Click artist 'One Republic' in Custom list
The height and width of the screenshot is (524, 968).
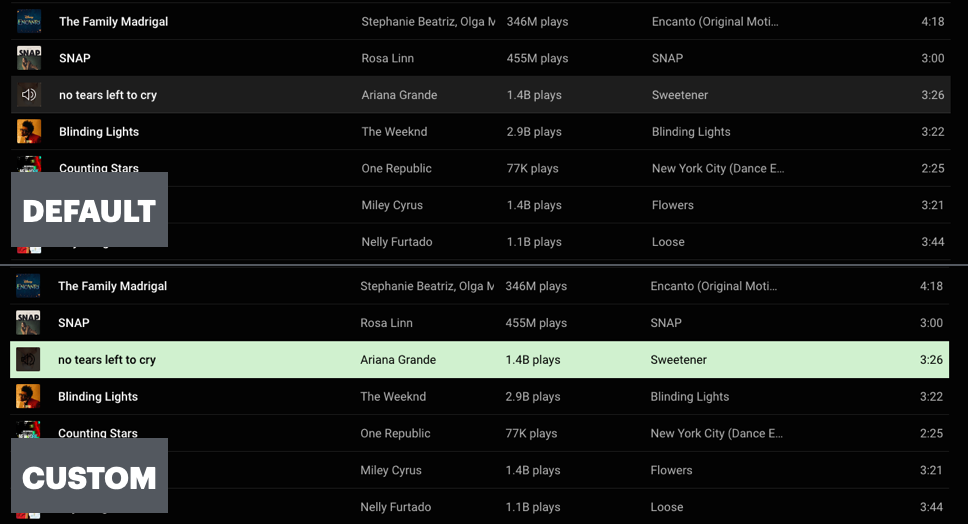point(395,433)
